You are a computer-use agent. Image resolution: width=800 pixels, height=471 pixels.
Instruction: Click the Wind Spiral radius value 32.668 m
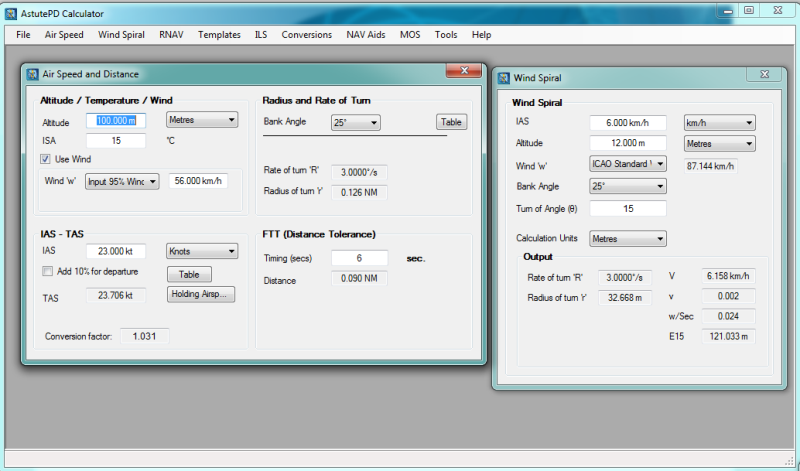[624, 298]
